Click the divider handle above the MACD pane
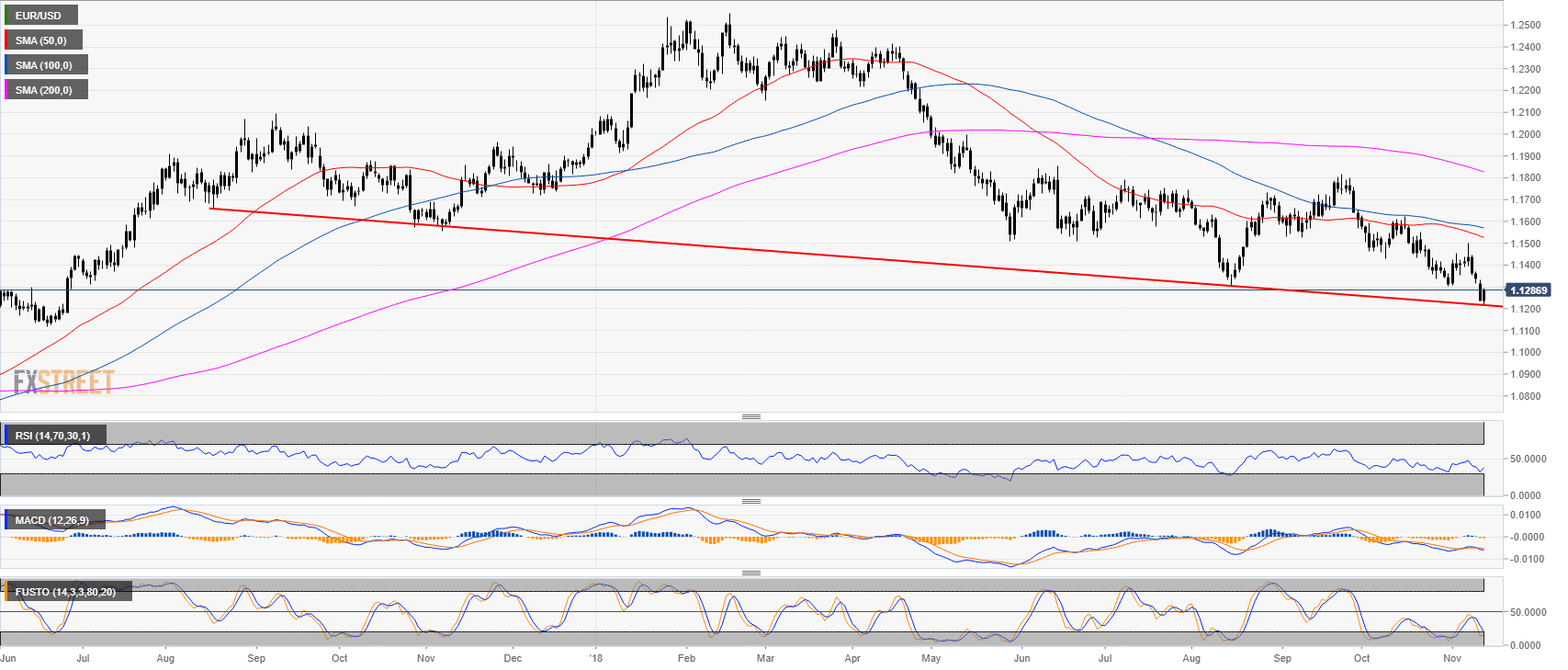The height and width of the screenshot is (670, 1568). [x=750, y=501]
